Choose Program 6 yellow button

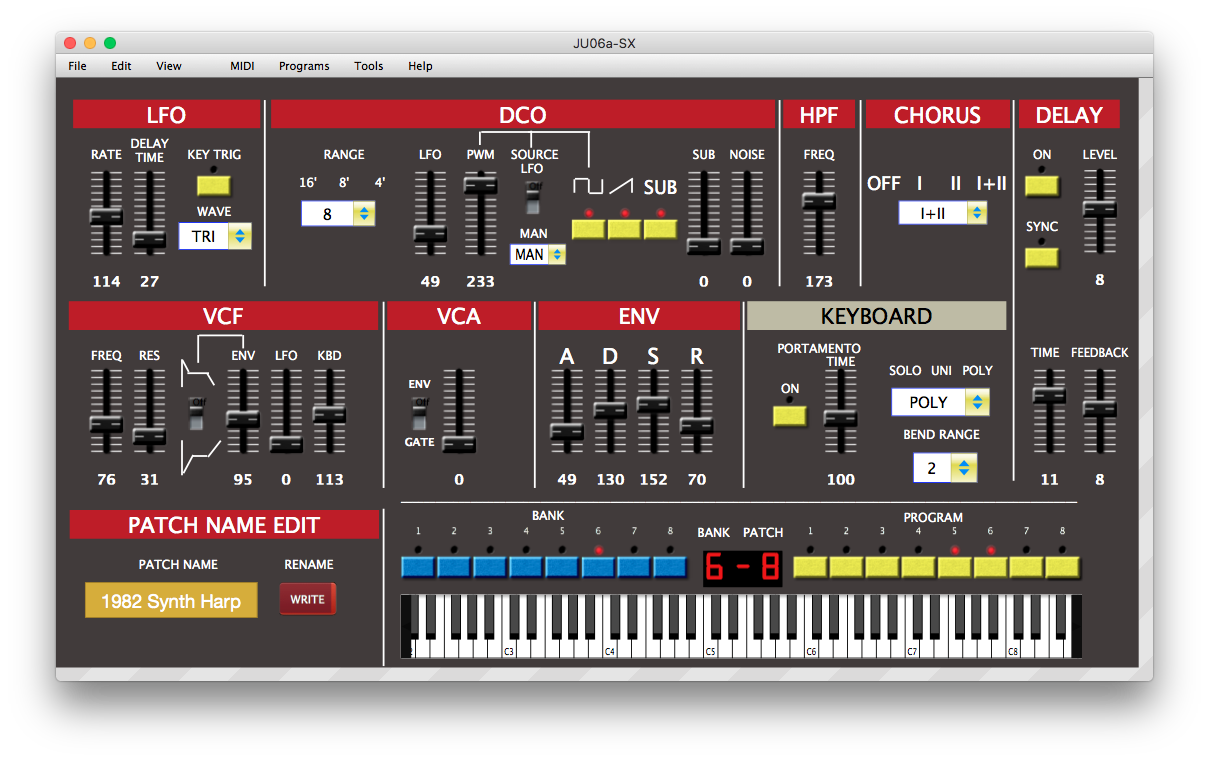pyautogui.click(x=990, y=567)
